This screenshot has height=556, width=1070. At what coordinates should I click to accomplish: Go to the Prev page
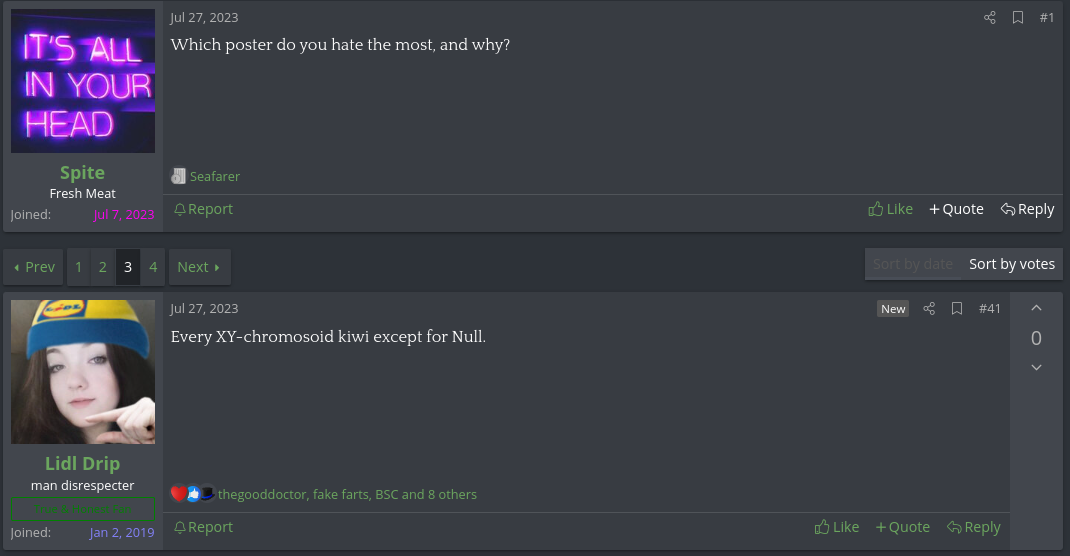point(34,267)
